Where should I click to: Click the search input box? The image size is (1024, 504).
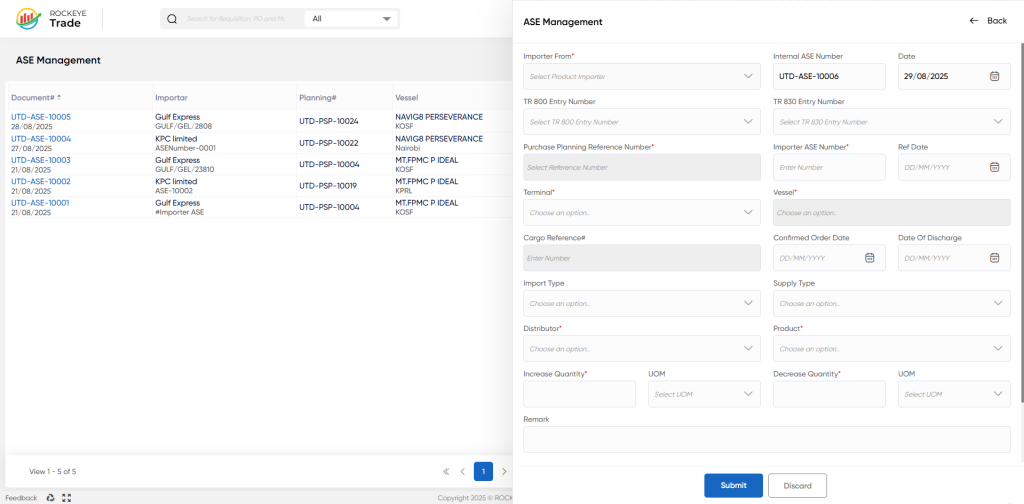(x=240, y=19)
